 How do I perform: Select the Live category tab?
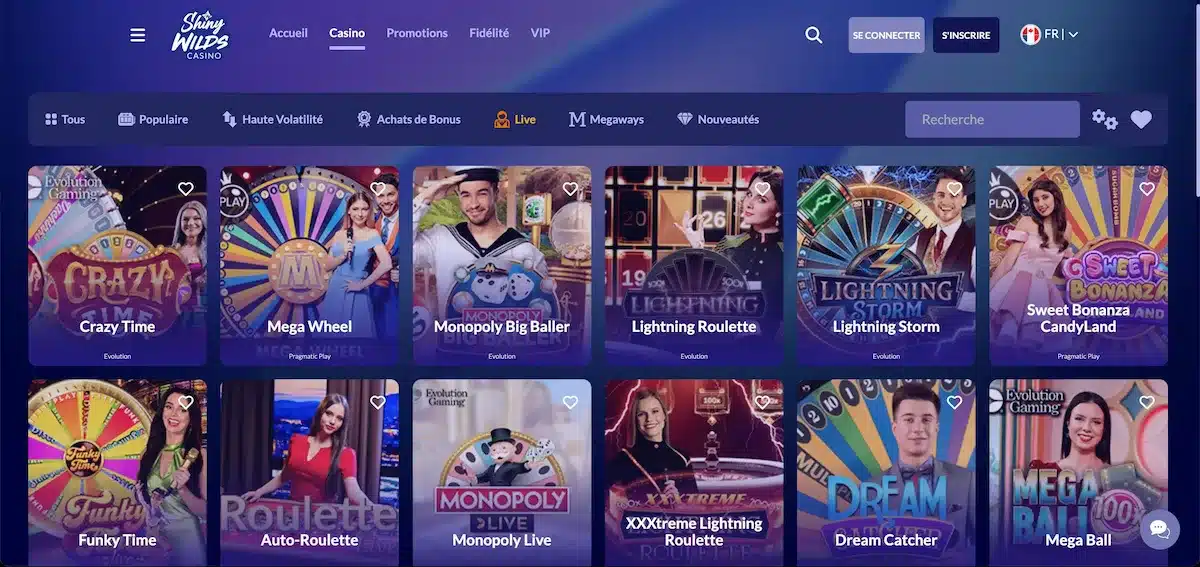tap(515, 119)
